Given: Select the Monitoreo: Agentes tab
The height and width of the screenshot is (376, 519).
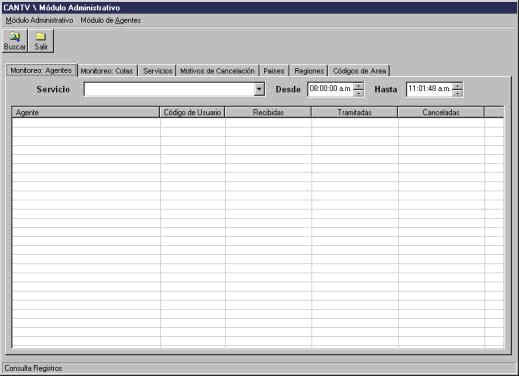Looking at the screenshot, I should (41, 70).
